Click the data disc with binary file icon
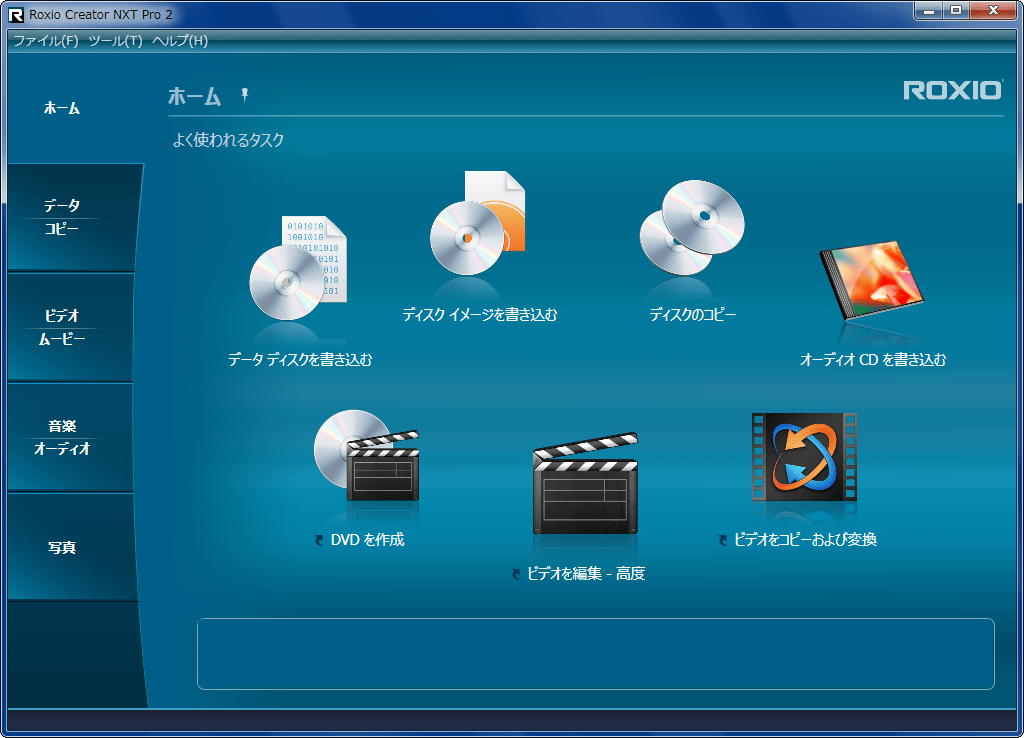 [x=298, y=268]
